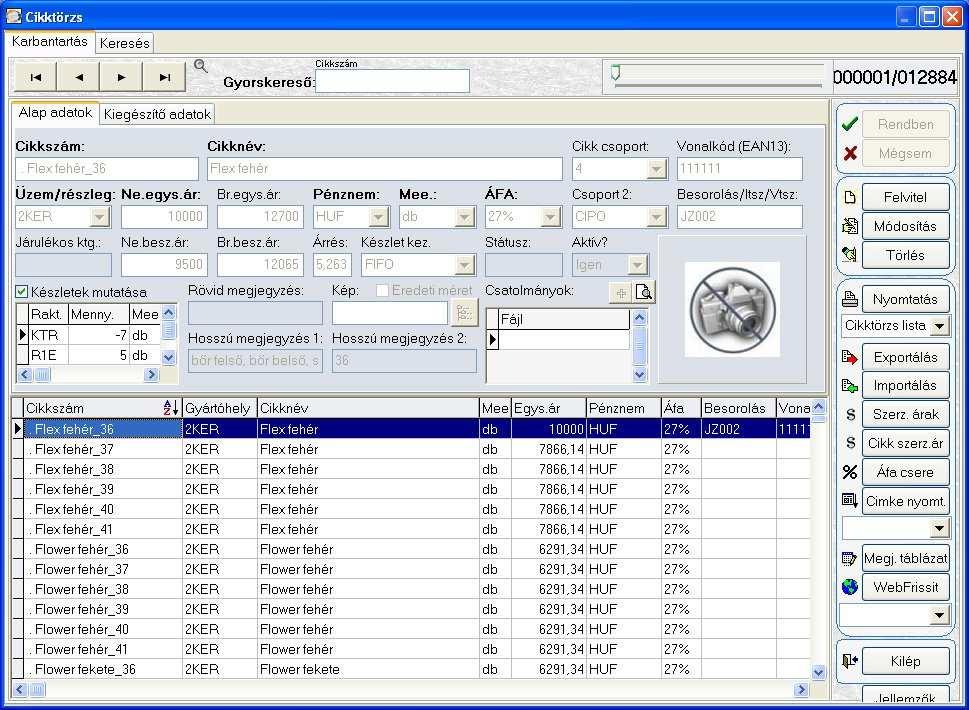Click the Importálás button
This screenshot has height=710, width=969.
point(905,386)
